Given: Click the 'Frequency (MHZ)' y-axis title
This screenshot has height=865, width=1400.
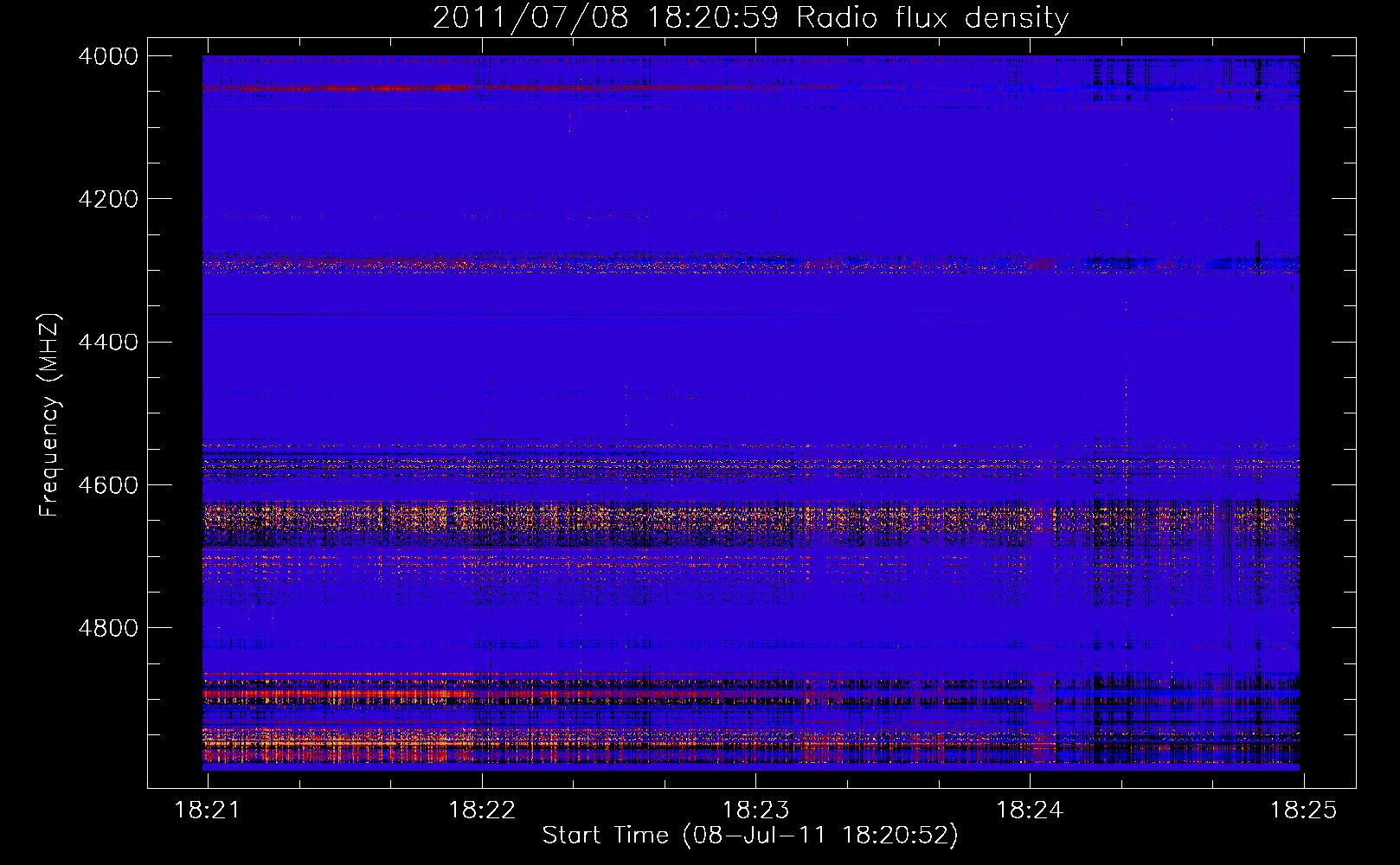Looking at the screenshot, I should (x=50, y=415).
